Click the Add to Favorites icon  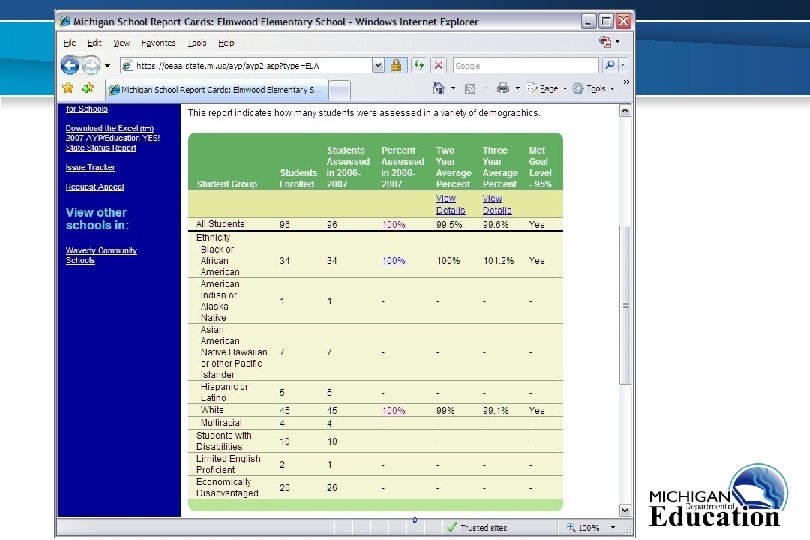[88, 88]
